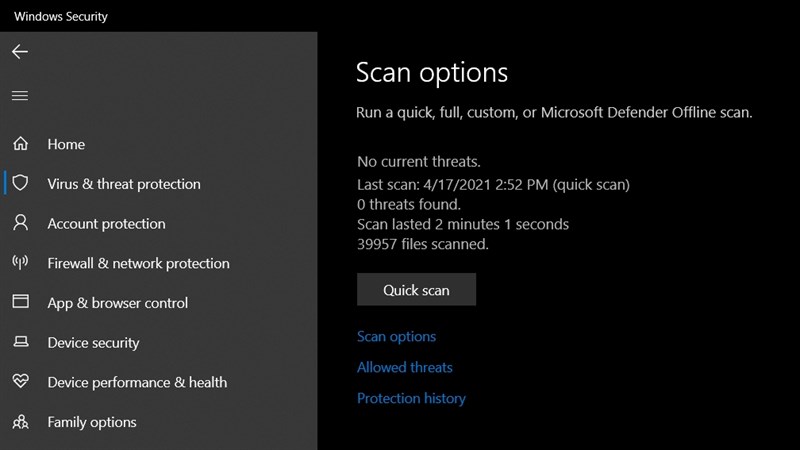This screenshot has height=450, width=800.
Task: Click the back arrow icon
Action: (x=20, y=52)
